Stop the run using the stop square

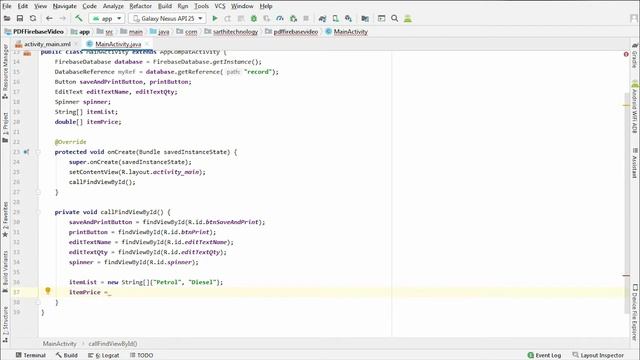point(306,18)
